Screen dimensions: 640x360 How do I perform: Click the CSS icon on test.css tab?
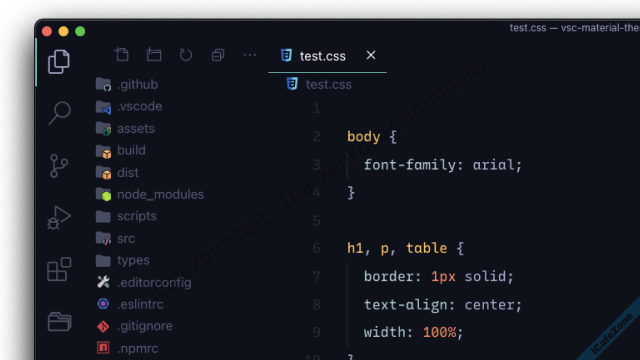click(x=286, y=55)
